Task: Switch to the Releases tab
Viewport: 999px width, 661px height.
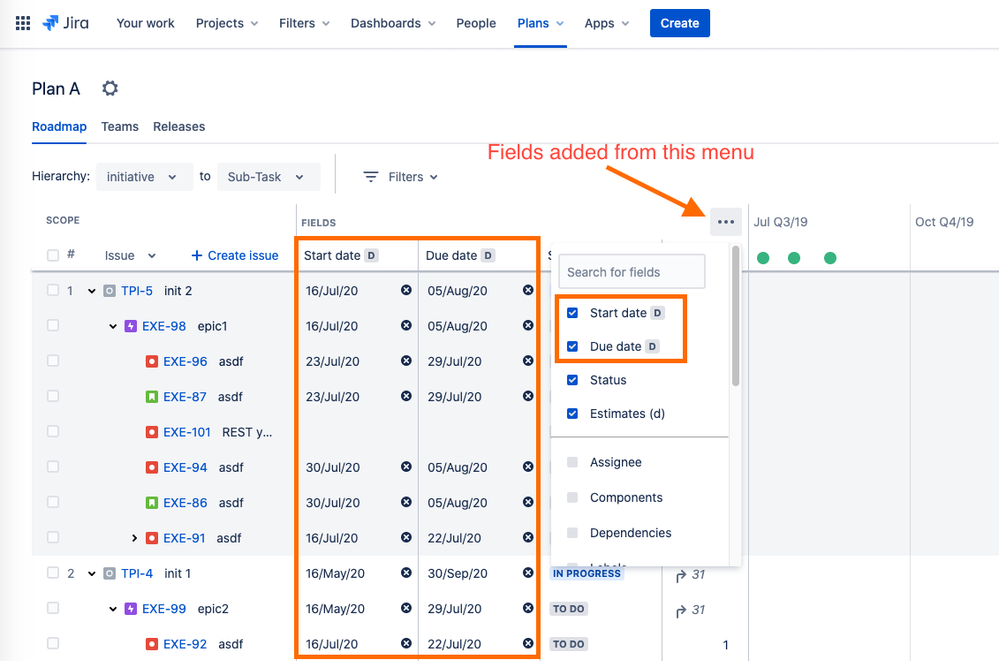Action: tap(179, 126)
